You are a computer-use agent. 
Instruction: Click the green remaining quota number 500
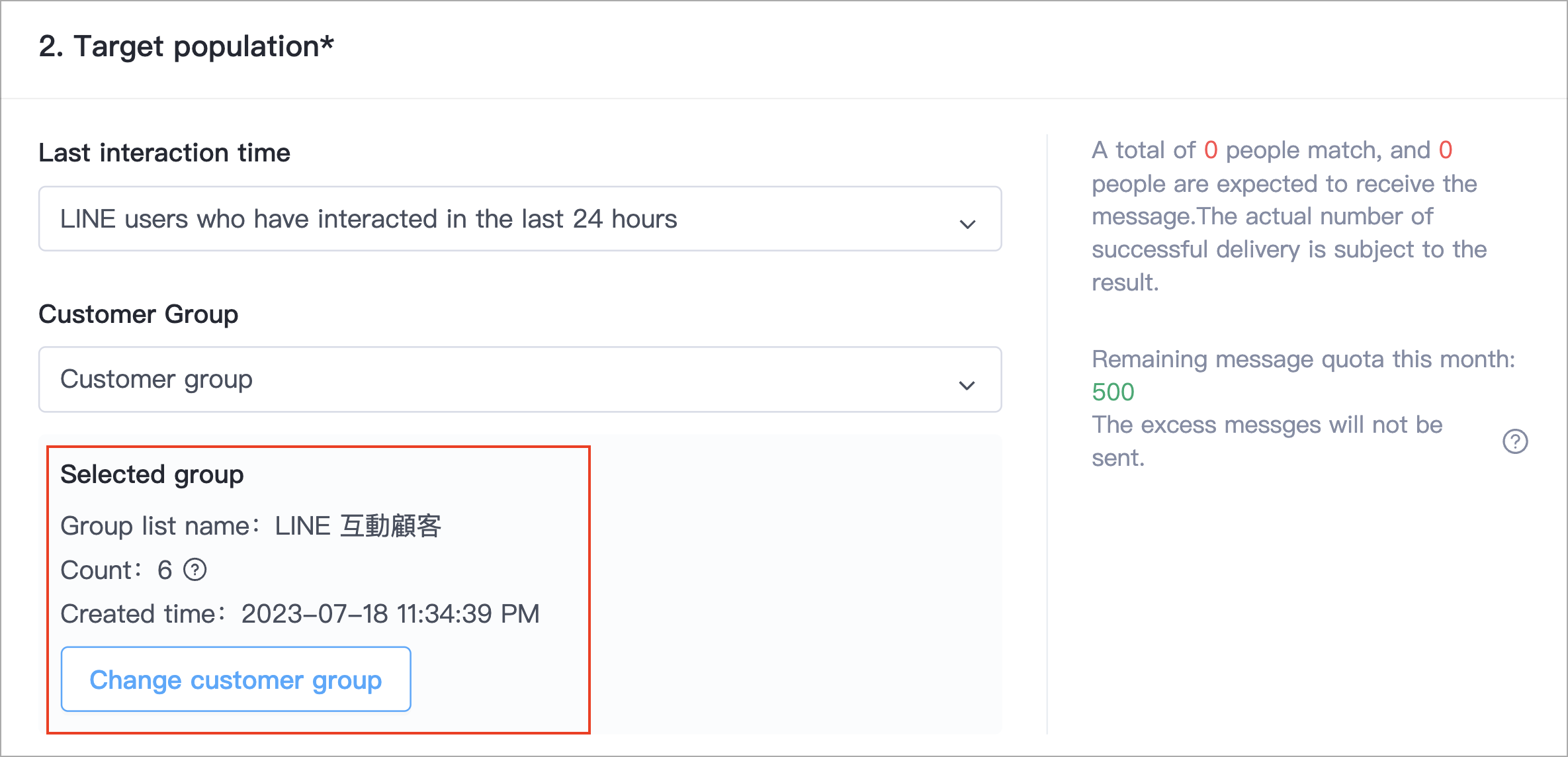(1113, 392)
